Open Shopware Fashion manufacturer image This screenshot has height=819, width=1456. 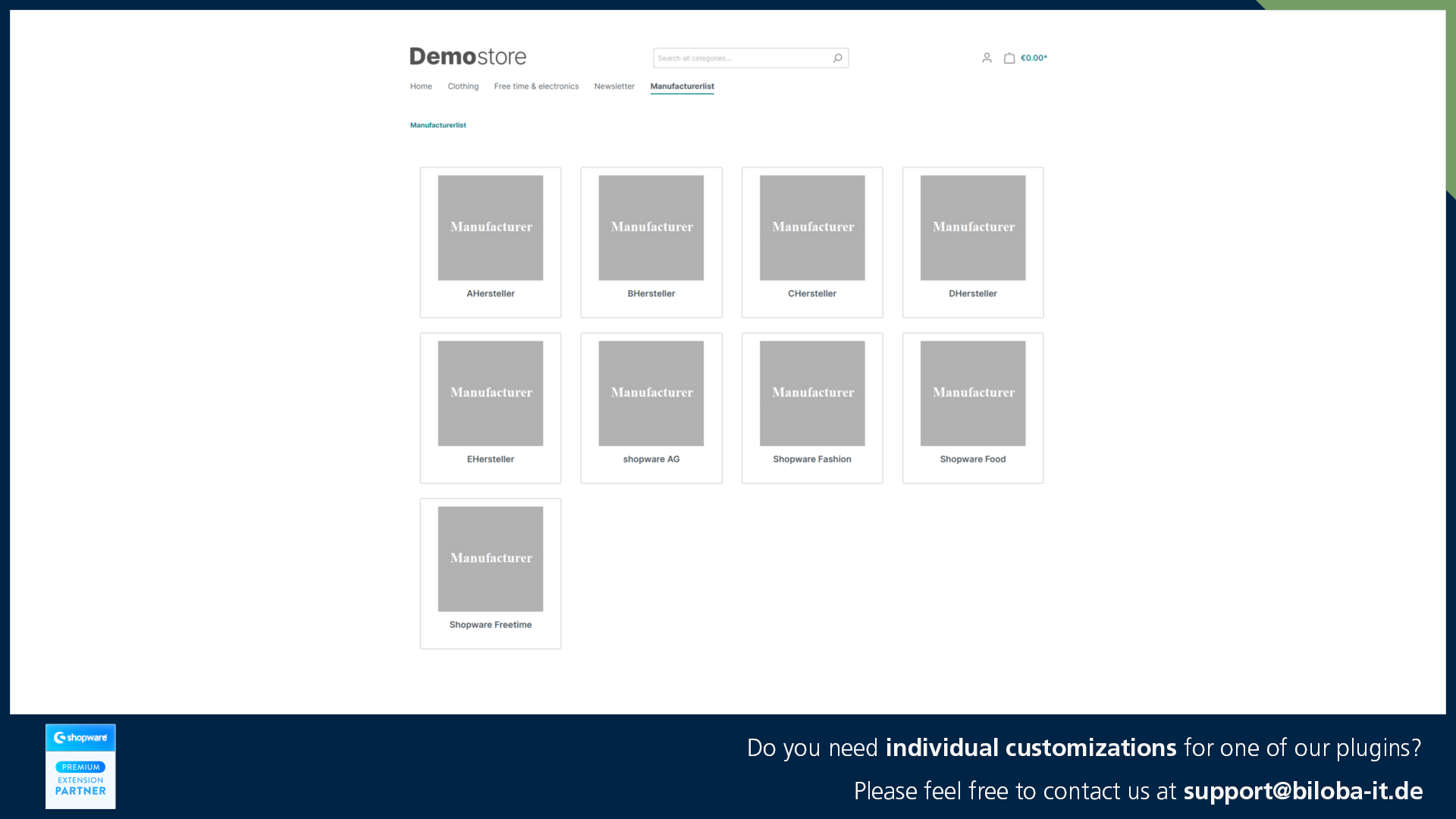pyautogui.click(x=812, y=394)
